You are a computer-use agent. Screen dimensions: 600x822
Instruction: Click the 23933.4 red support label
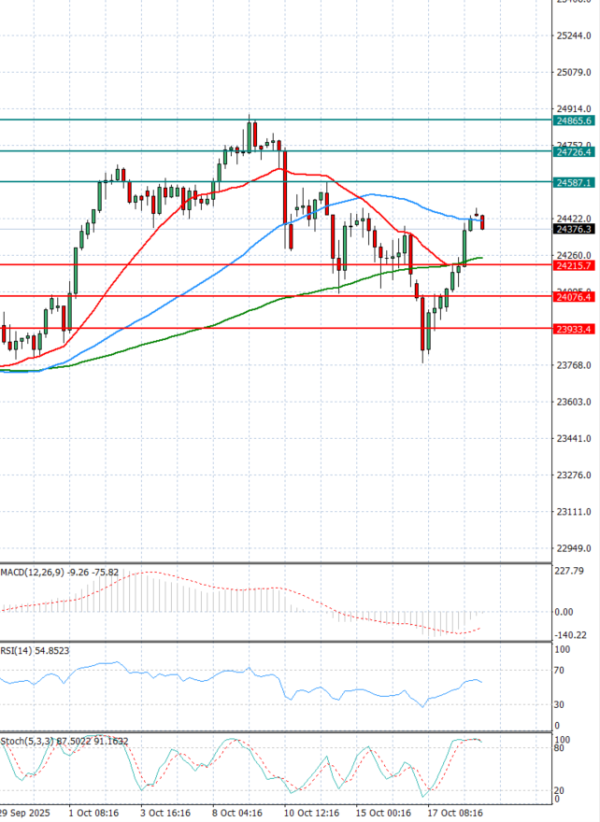(574, 329)
